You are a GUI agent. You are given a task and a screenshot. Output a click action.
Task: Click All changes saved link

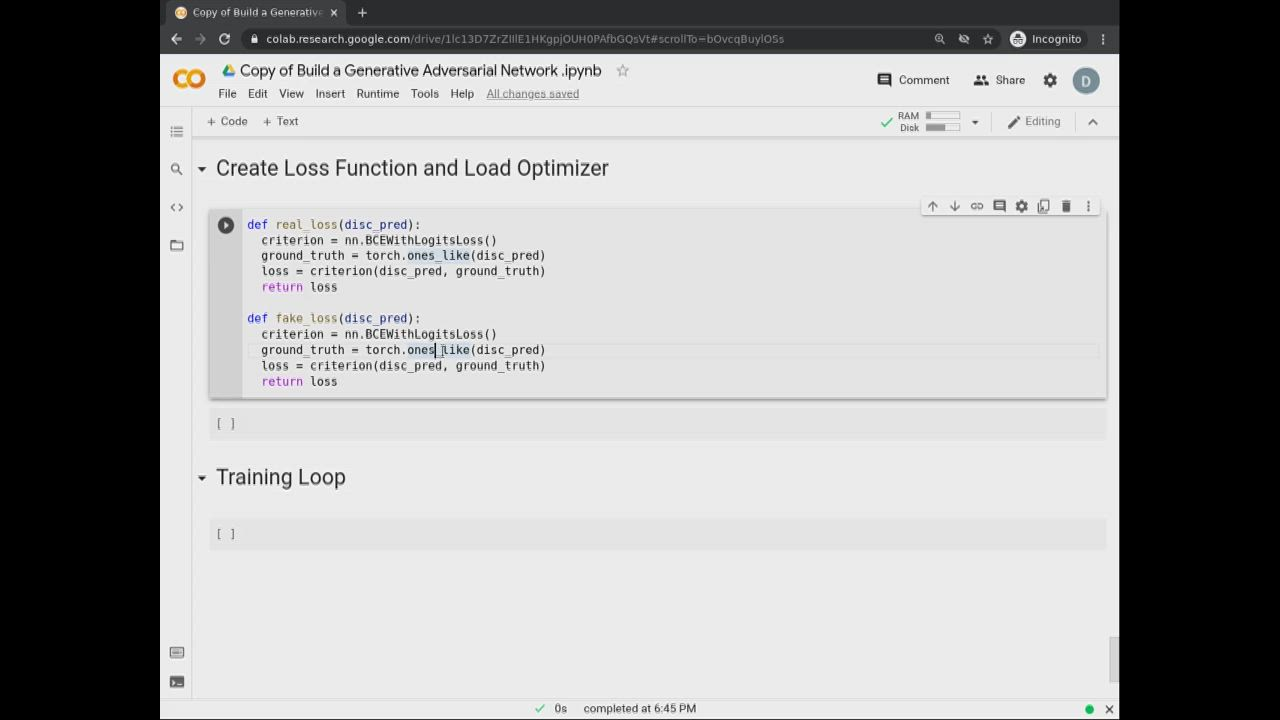click(x=532, y=94)
